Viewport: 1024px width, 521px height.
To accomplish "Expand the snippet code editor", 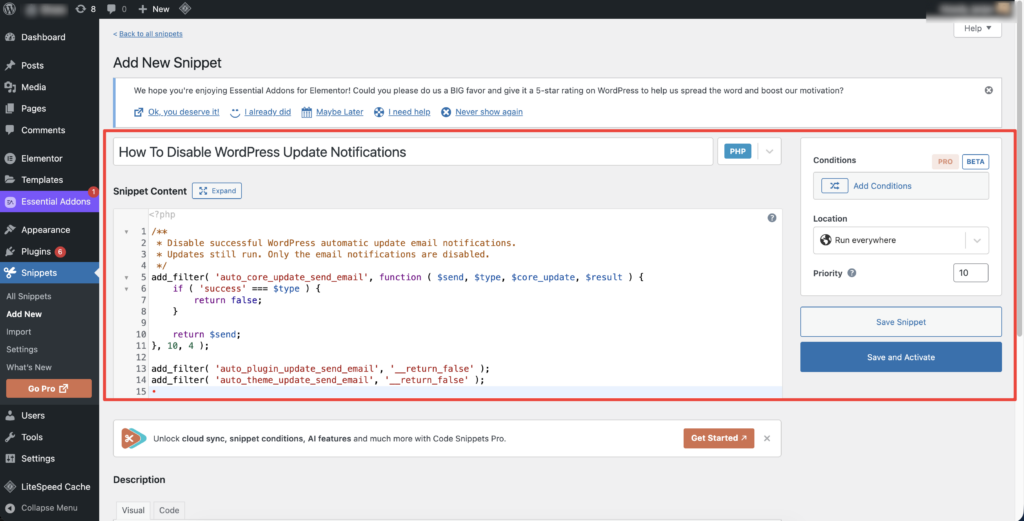I will tap(217, 191).
